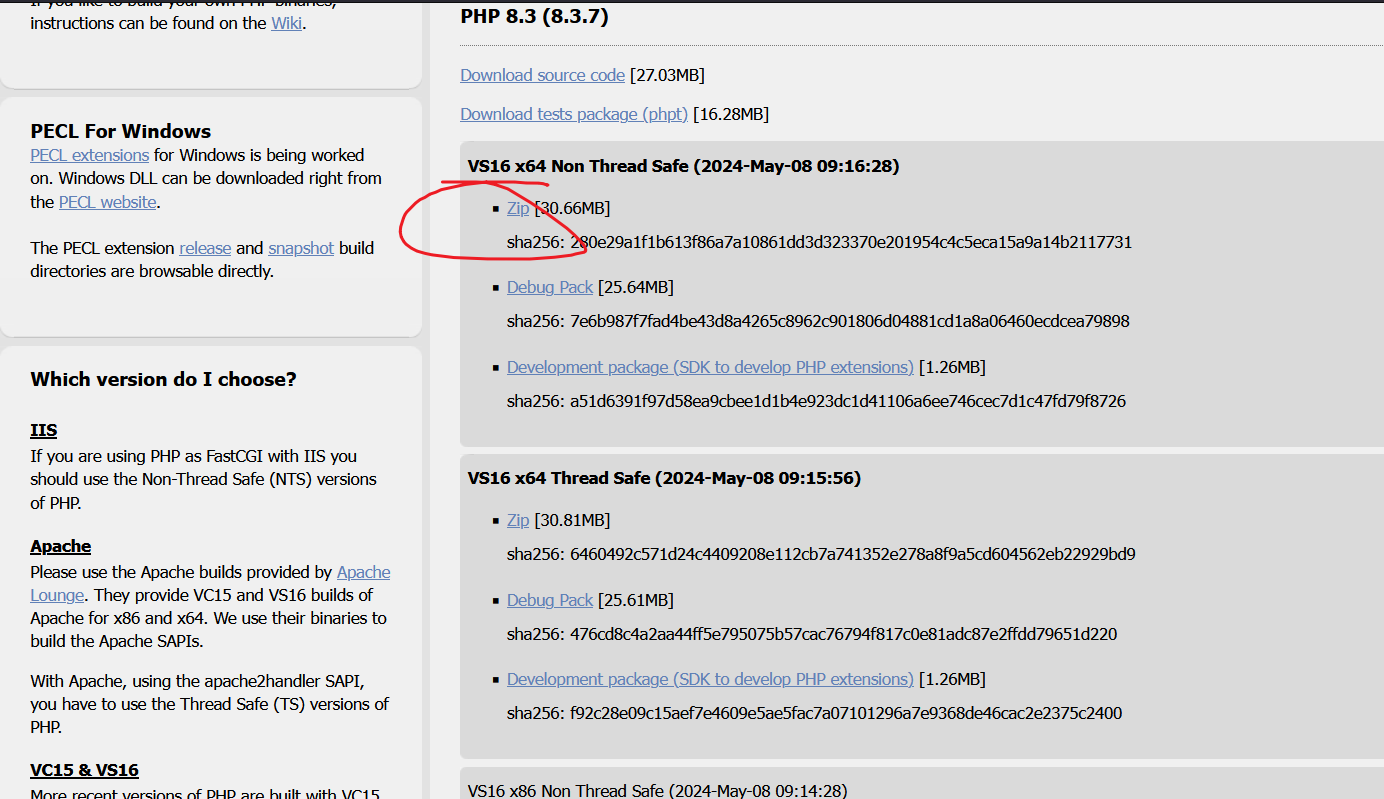The width and height of the screenshot is (1384, 799).
Task: Click the VS16 x64 Thread Safe heading
Action: point(664,478)
